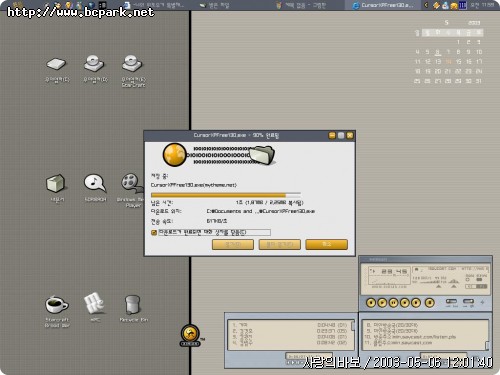
Task: Click Winamp next track button
Action: pos(416,303)
